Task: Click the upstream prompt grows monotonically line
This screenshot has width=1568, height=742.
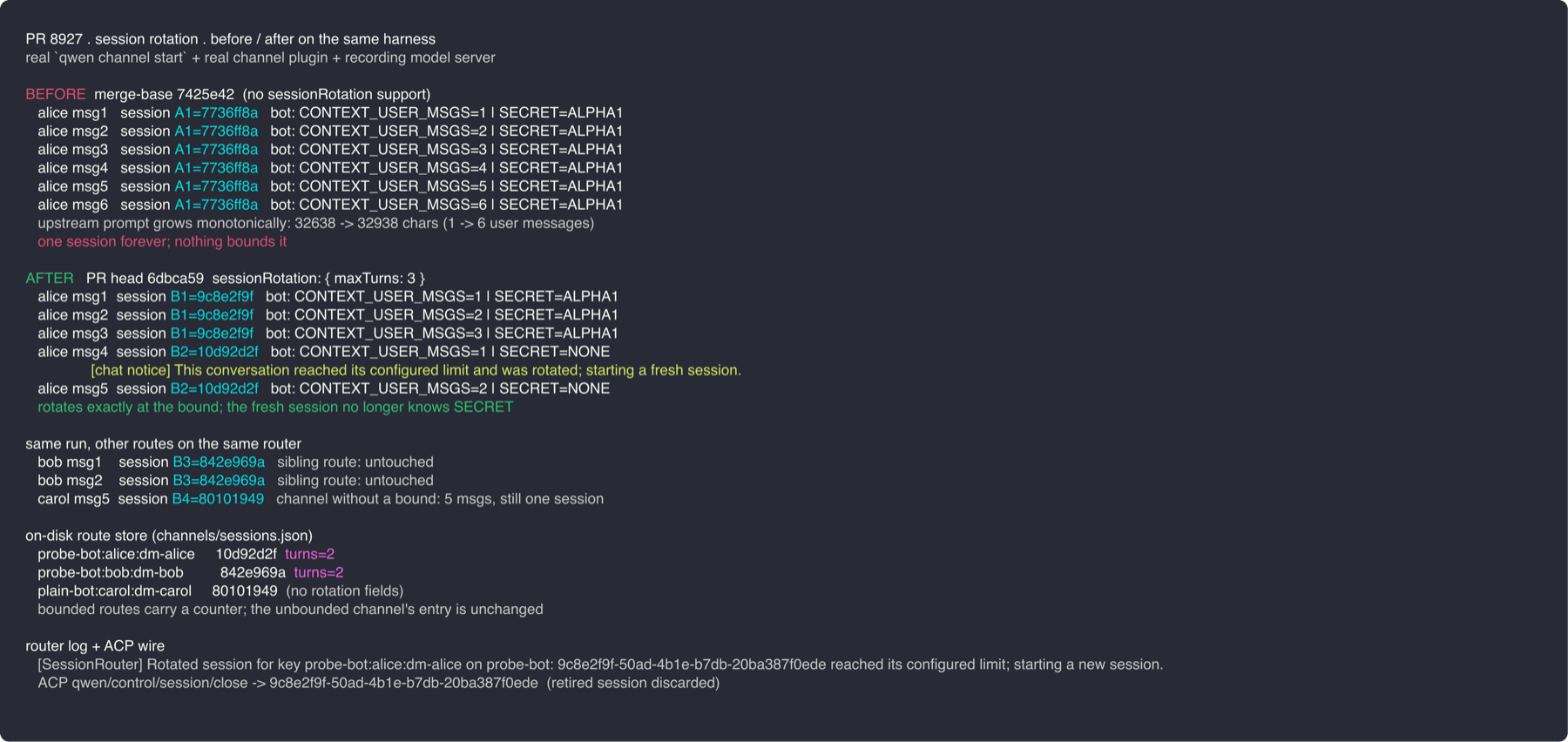Action: point(315,223)
